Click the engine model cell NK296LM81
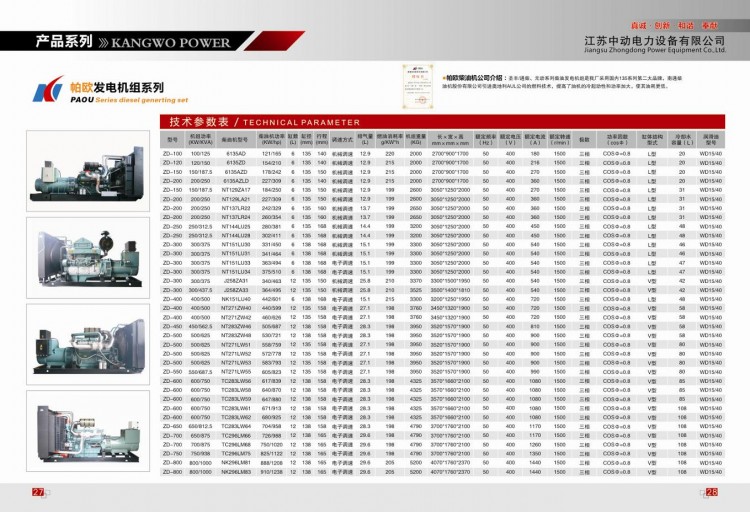This screenshot has height=512, width=750. pos(236,463)
